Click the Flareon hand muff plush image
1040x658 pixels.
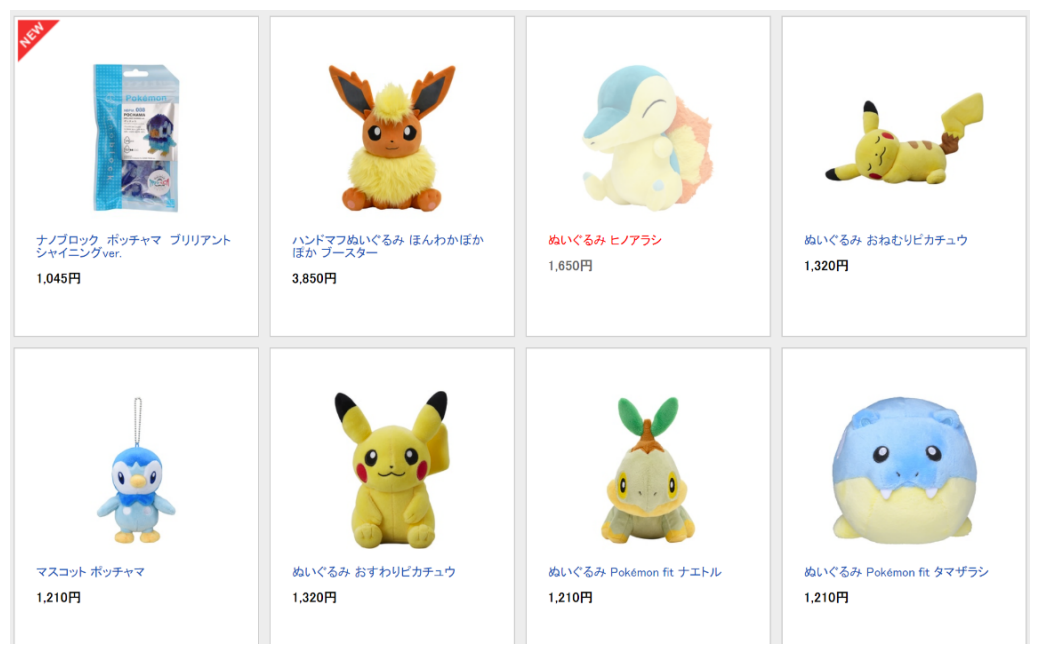pyautogui.click(x=392, y=138)
